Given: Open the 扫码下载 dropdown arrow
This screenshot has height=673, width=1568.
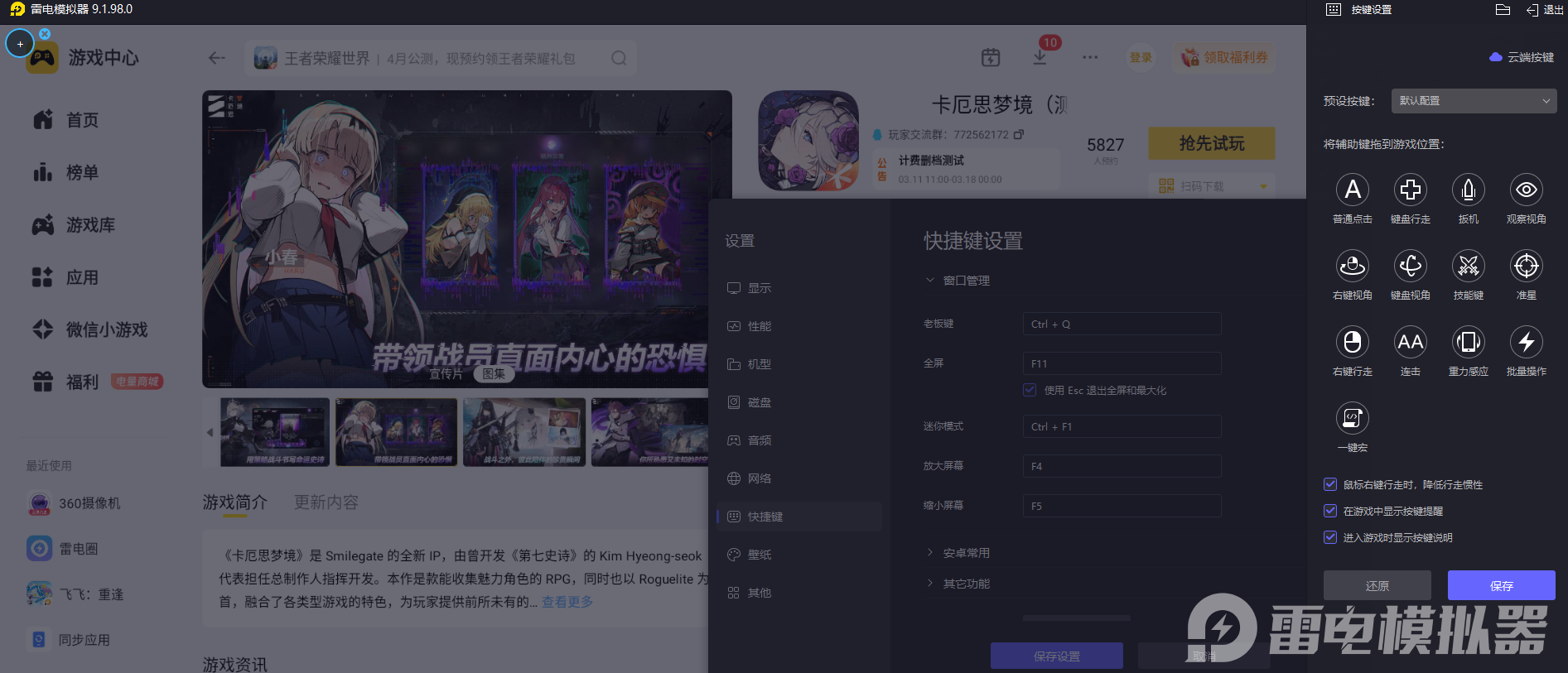Looking at the screenshot, I should click(1263, 186).
